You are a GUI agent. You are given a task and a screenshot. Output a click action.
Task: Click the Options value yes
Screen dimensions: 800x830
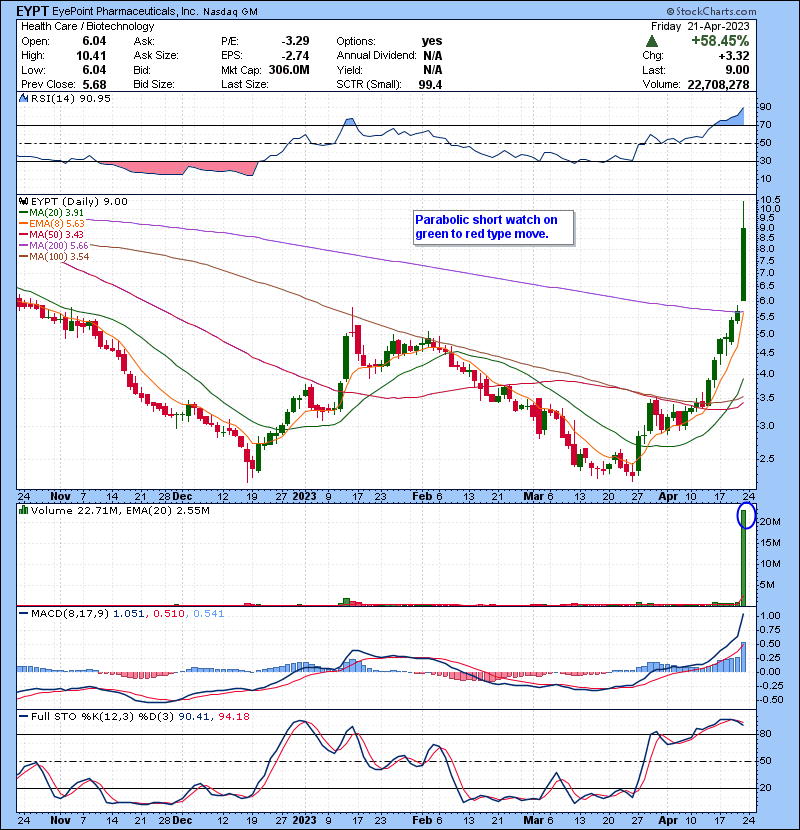click(x=432, y=41)
